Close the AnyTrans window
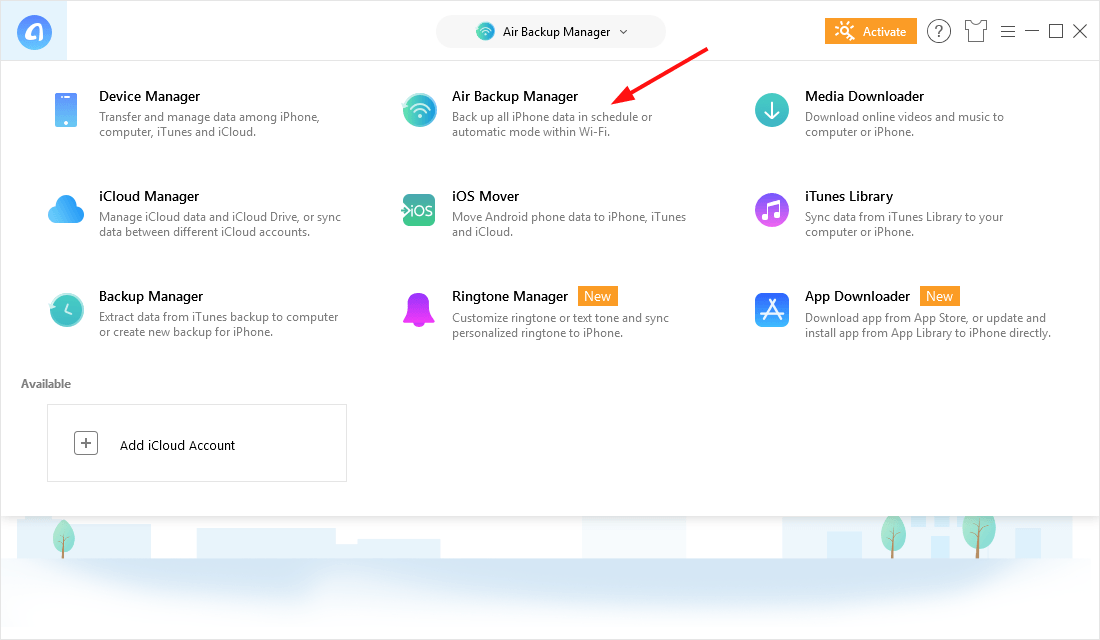 (x=1080, y=31)
